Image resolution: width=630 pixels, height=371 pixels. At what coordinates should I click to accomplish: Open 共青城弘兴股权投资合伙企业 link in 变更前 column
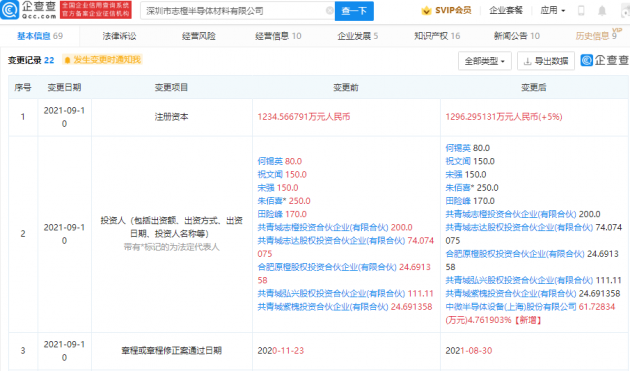click(x=331, y=294)
